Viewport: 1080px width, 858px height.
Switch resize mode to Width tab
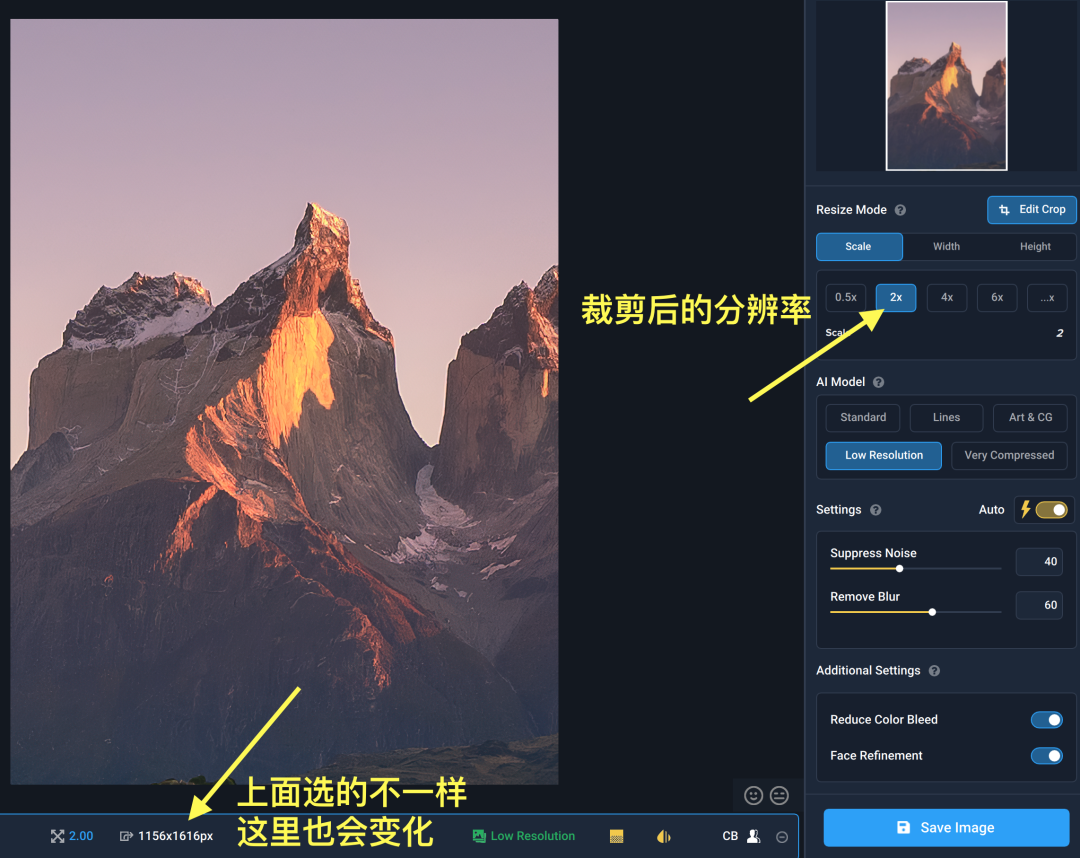[946, 246]
